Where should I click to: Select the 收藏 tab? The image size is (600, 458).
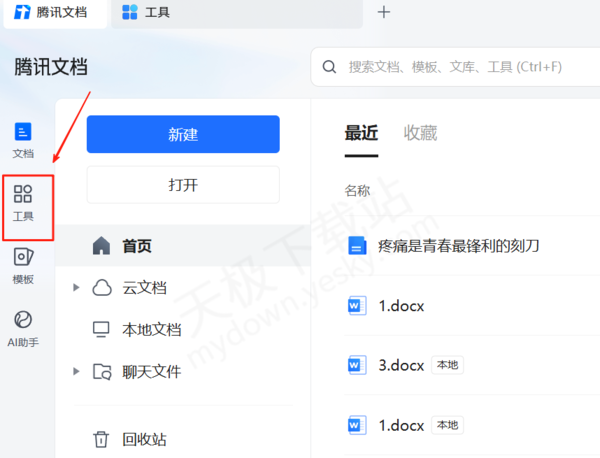[x=420, y=133]
